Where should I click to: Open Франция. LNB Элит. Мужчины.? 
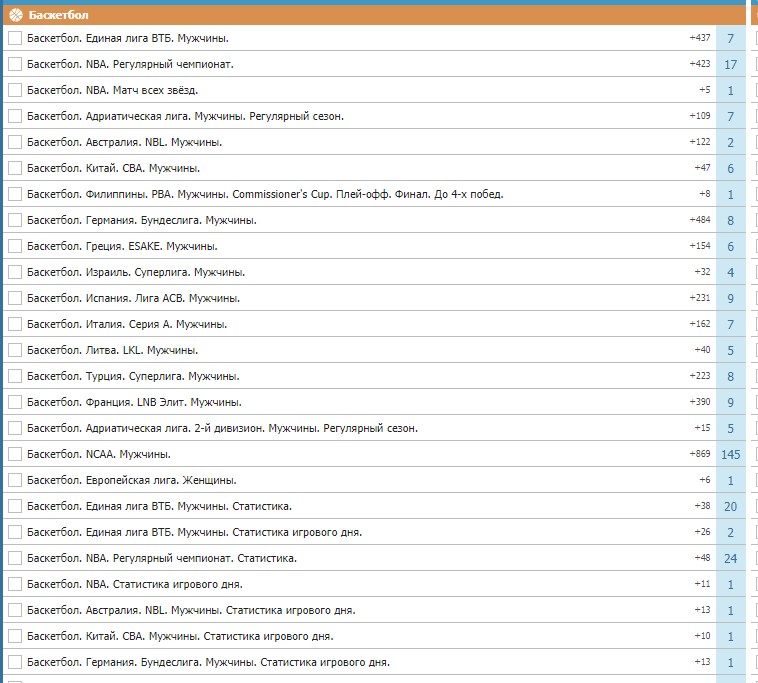coord(134,402)
